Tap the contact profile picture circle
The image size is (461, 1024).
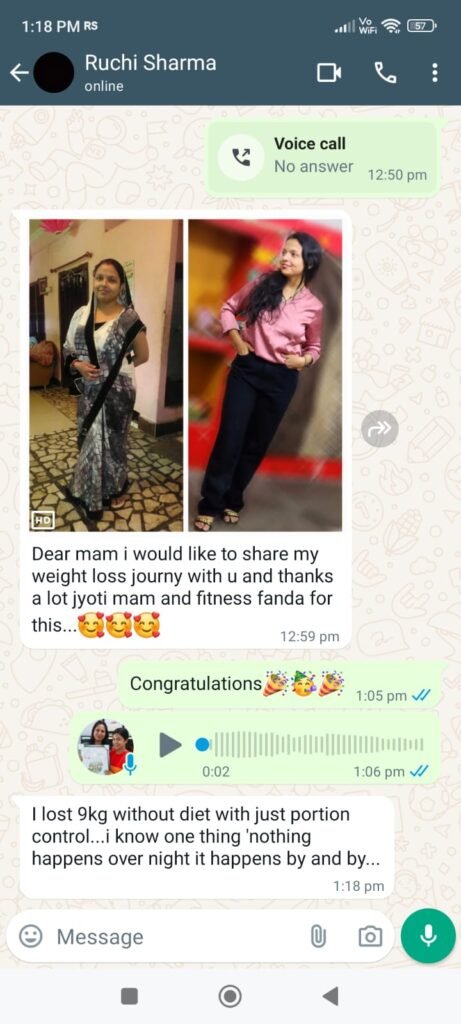[x=54, y=72]
